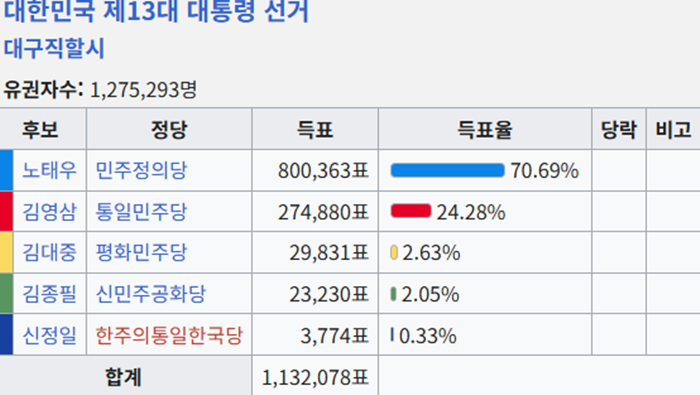700x395 pixels.
Task: Select the 274,880표 vote count cell
Action: click(x=315, y=212)
